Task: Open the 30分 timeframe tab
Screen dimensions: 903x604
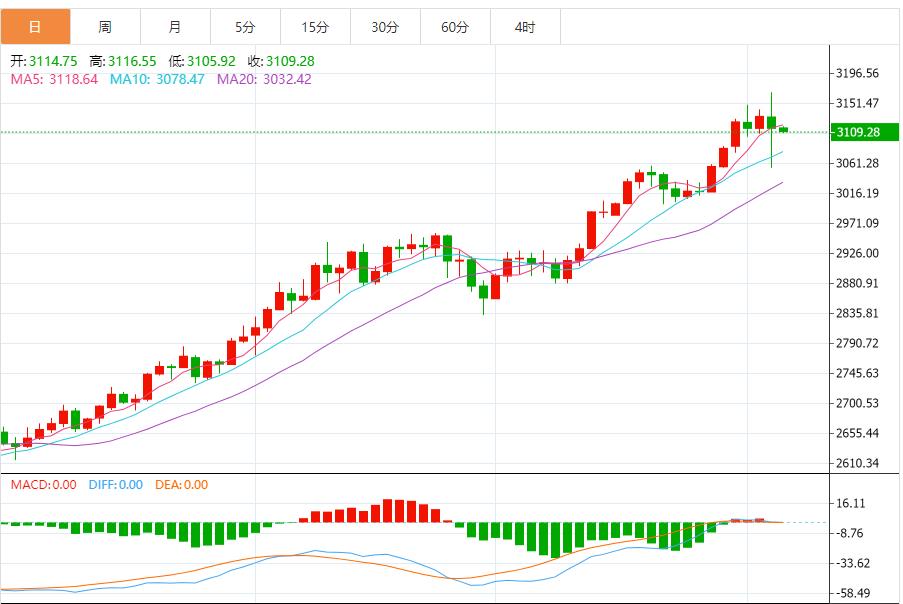Action: click(386, 26)
